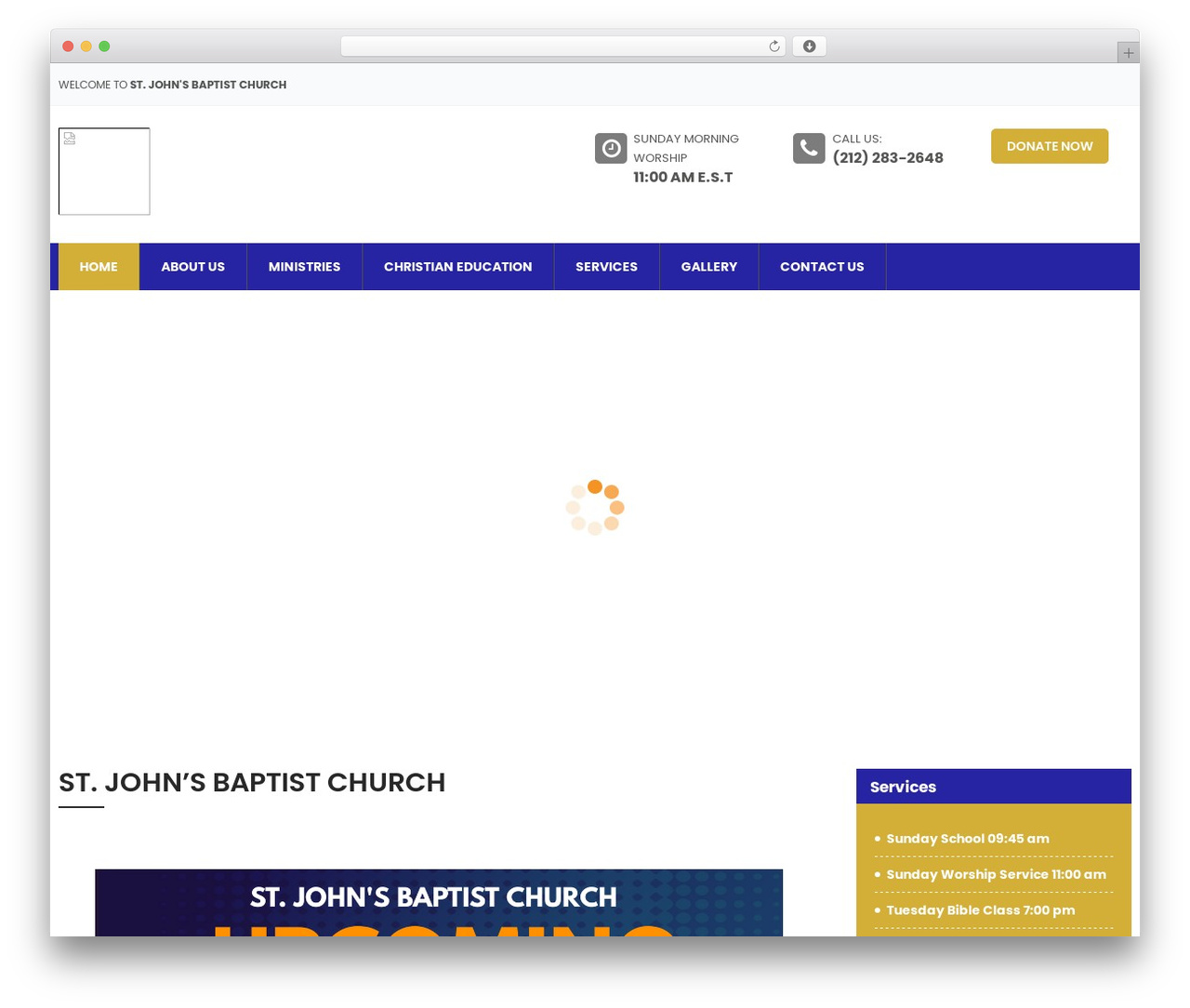
Task: Open downloads with the browser download icon
Action: coord(809,46)
